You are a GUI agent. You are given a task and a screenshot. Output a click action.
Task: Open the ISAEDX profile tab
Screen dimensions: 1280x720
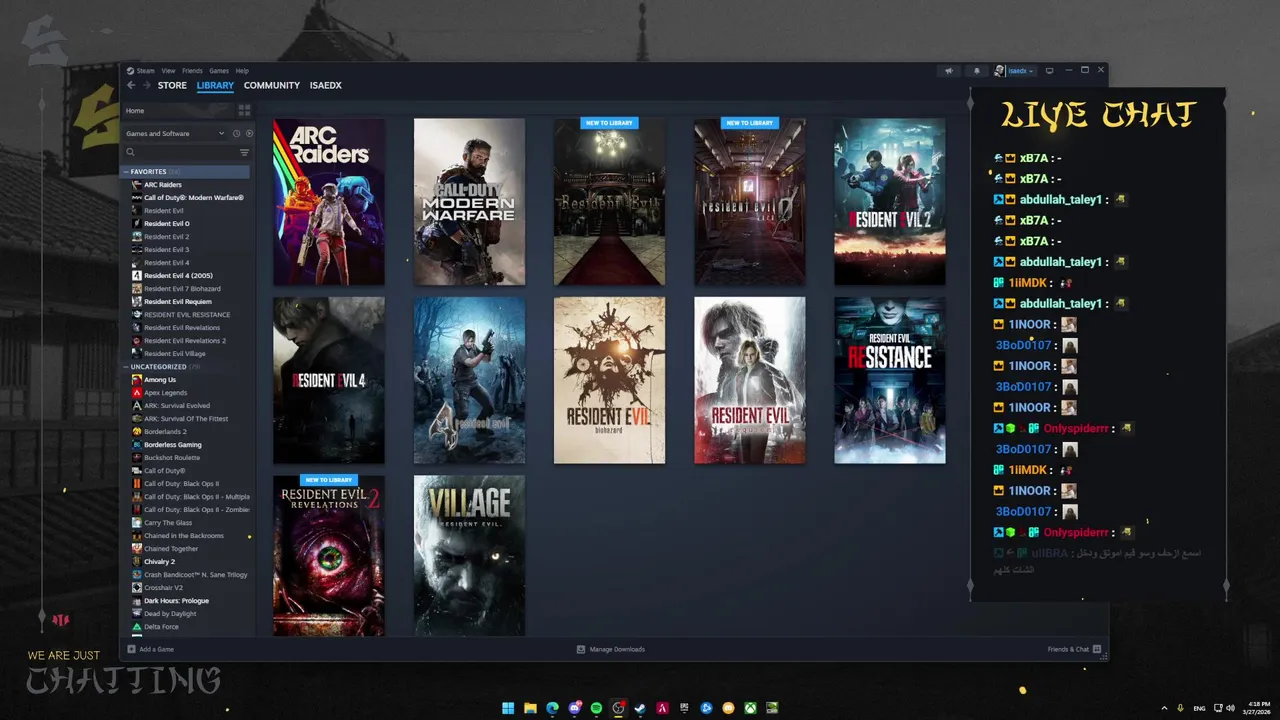326,85
